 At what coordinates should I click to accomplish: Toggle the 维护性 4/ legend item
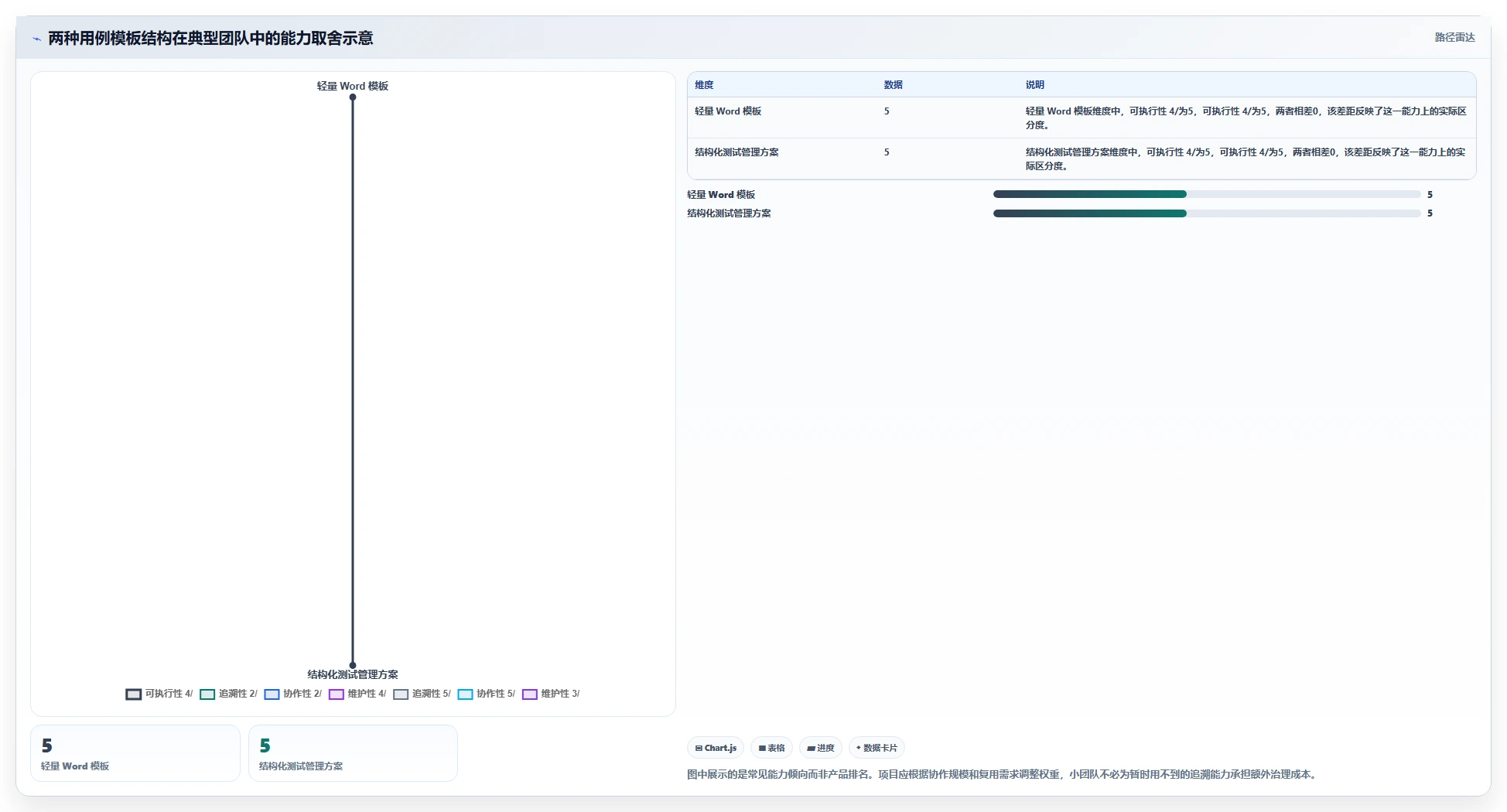click(357, 694)
